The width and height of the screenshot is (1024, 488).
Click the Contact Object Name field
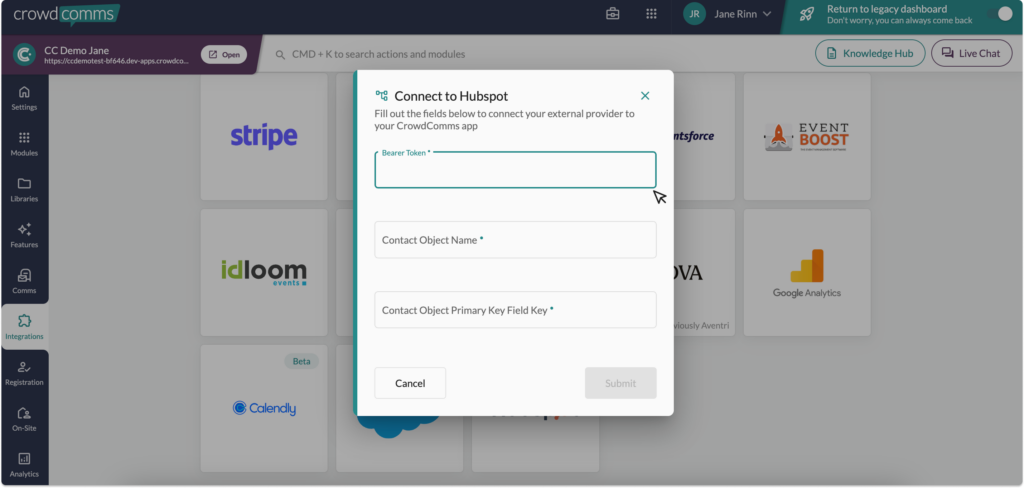(x=515, y=240)
